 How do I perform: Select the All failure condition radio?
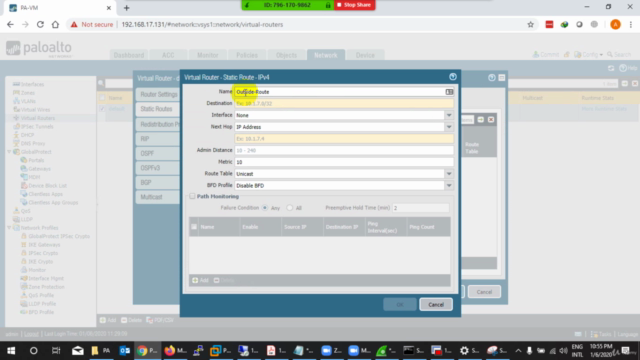289,208
